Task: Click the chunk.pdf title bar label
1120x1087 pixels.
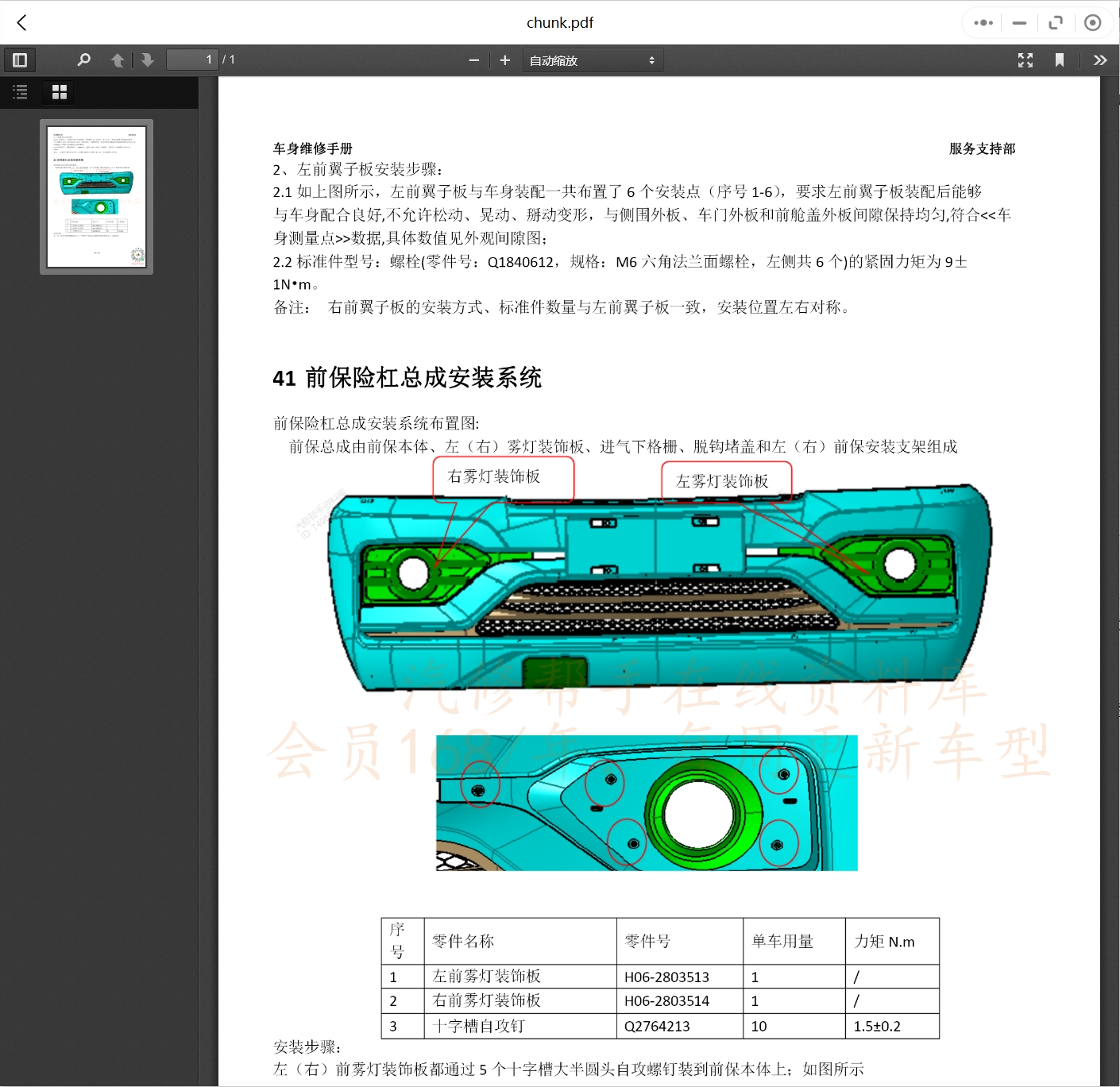Action: tap(560, 22)
